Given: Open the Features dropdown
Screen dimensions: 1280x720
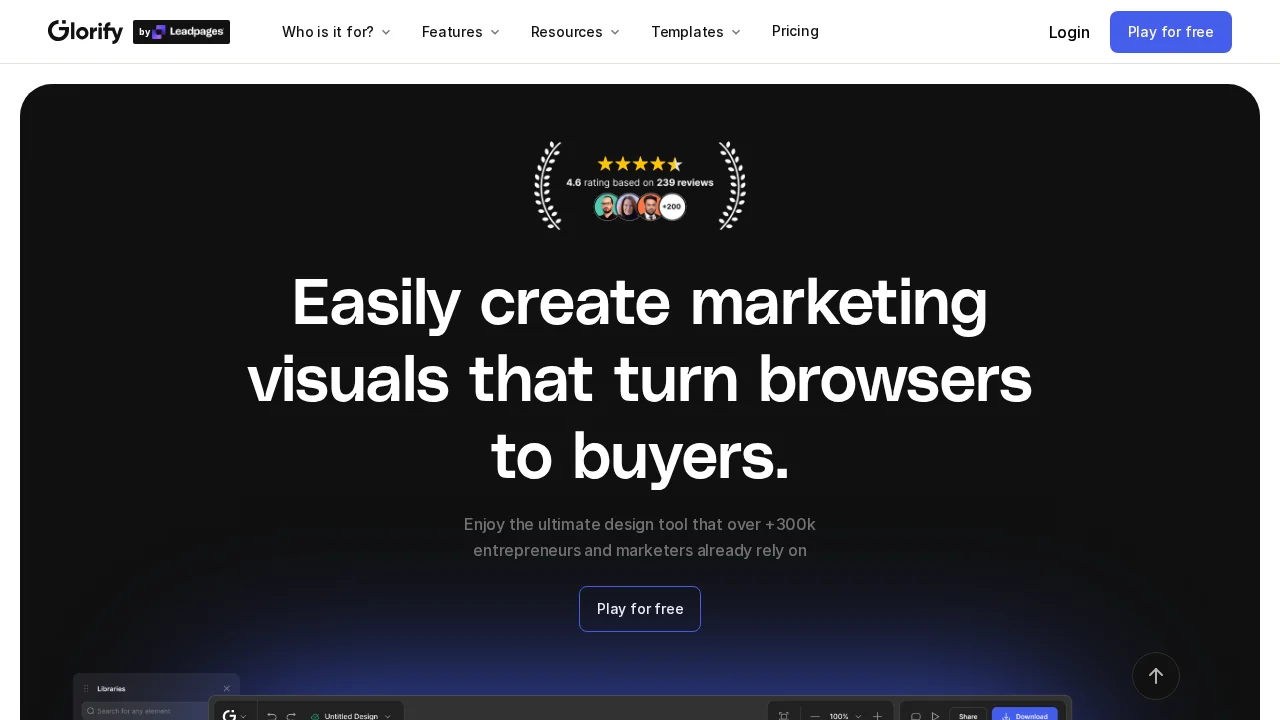Looking at the screenshot, I should point(460,32).
